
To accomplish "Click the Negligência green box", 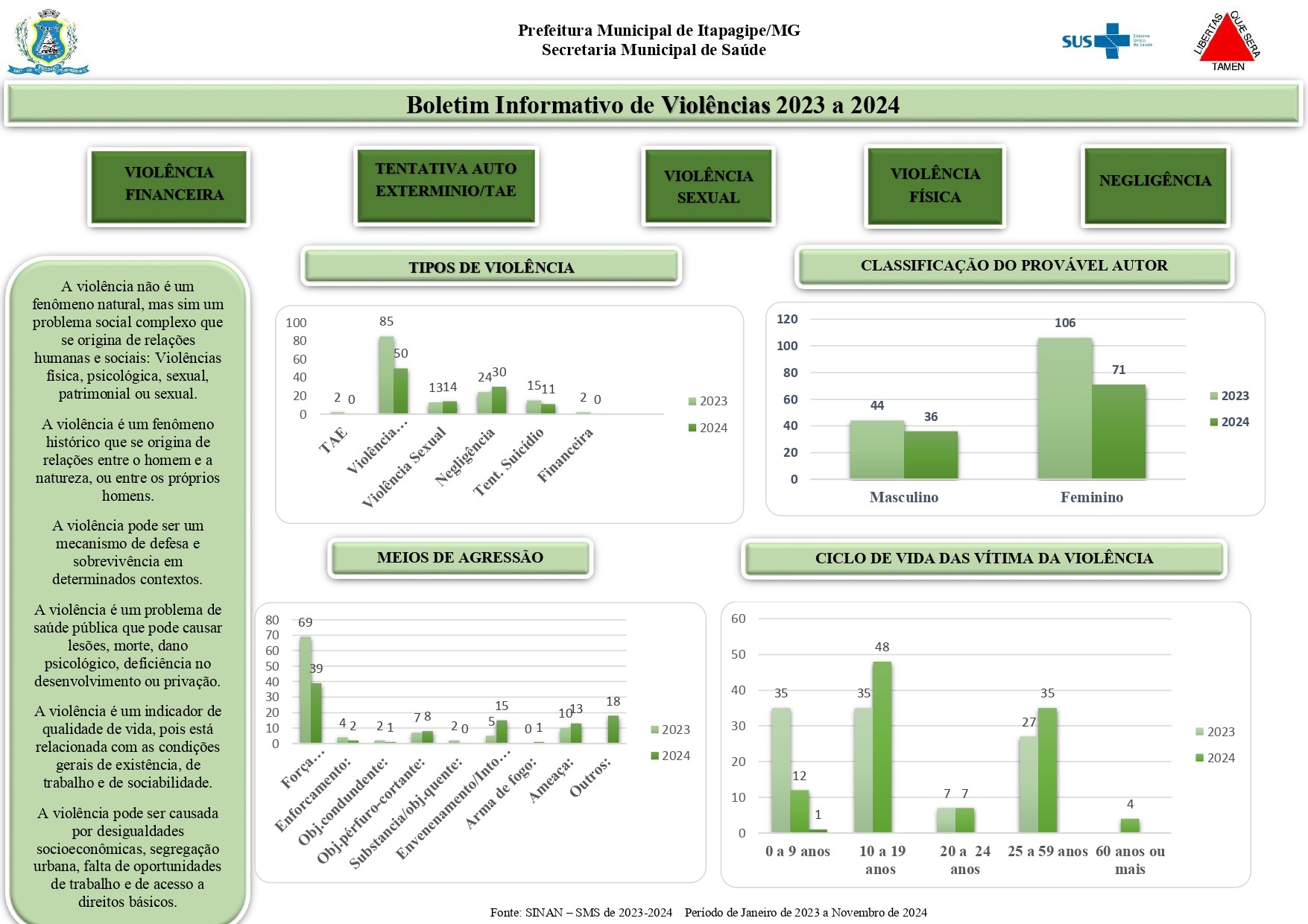I will (1154, 186).
